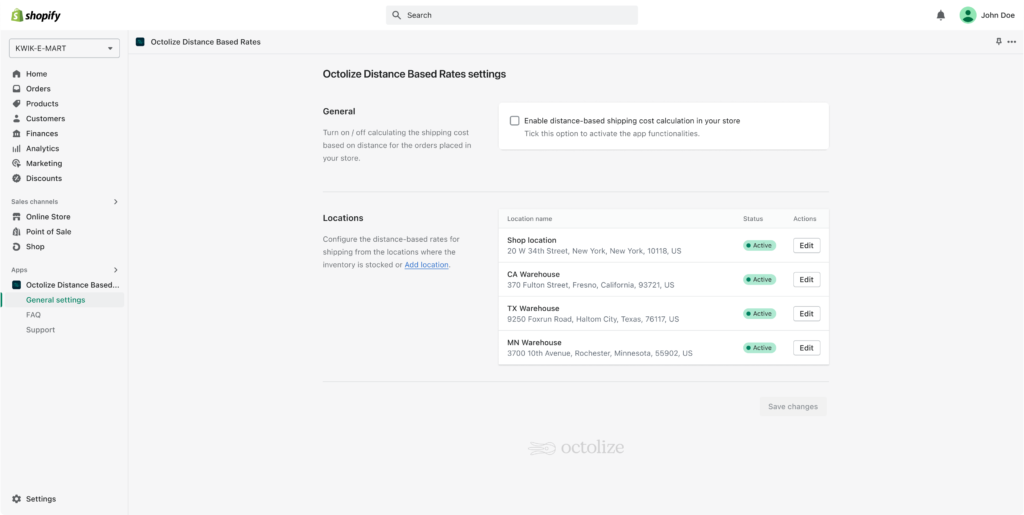Click John Doe account name
Viewport: 1024px width, 515px height.
point(997,15)
